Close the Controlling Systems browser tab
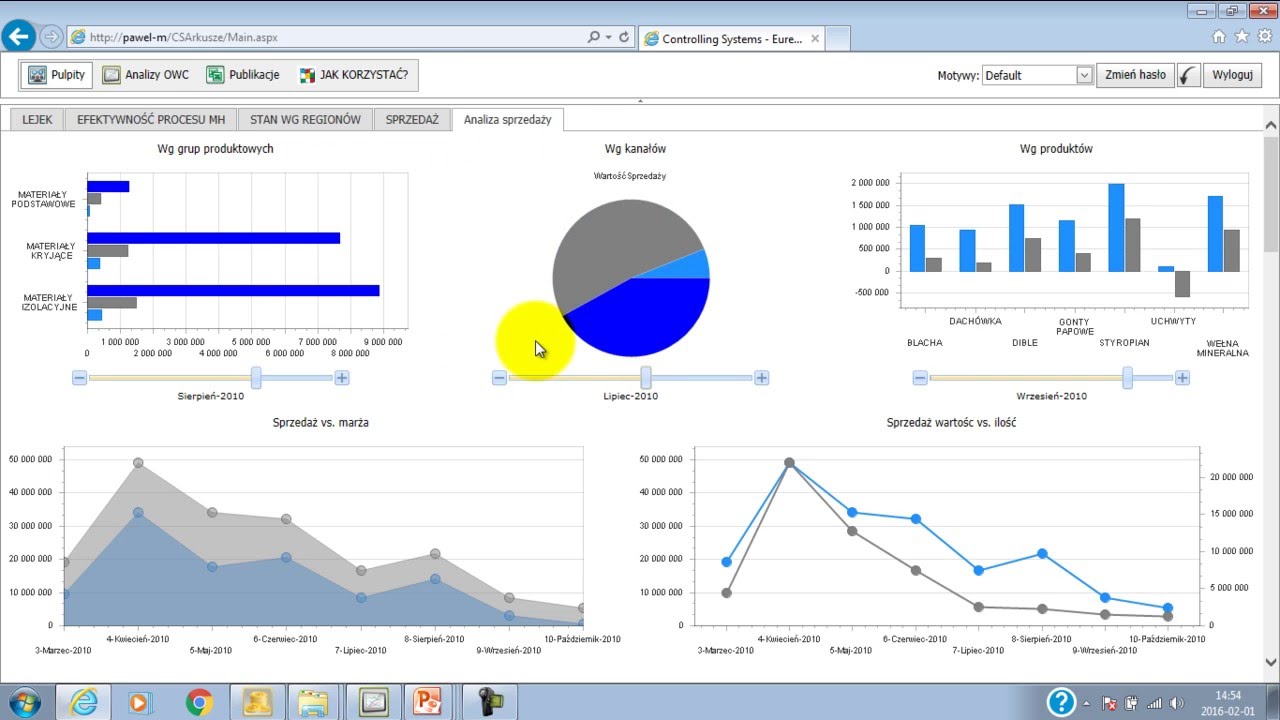1280x720 pixels. pos(815,39)
